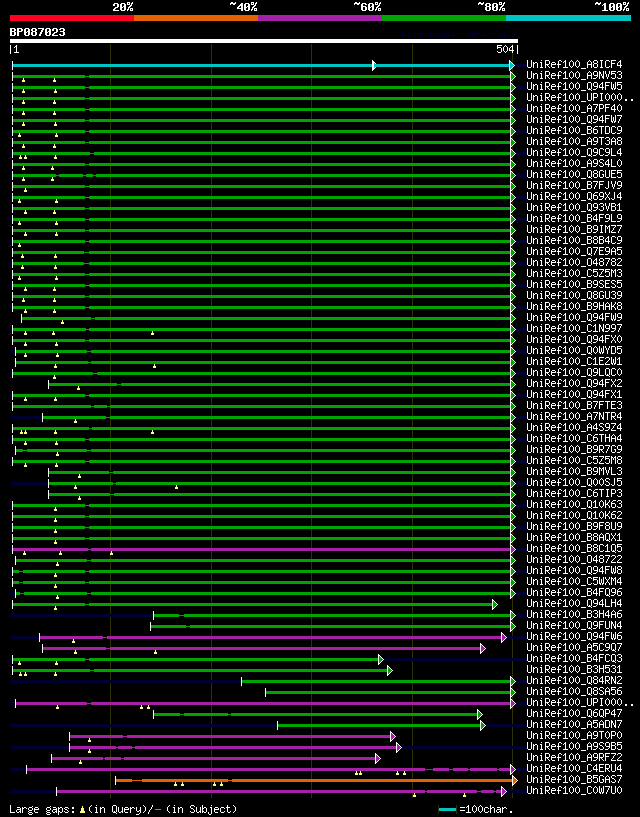
Task: Open the UniRef100_A9NV53 hit label
Action: (x=574, y=76)
